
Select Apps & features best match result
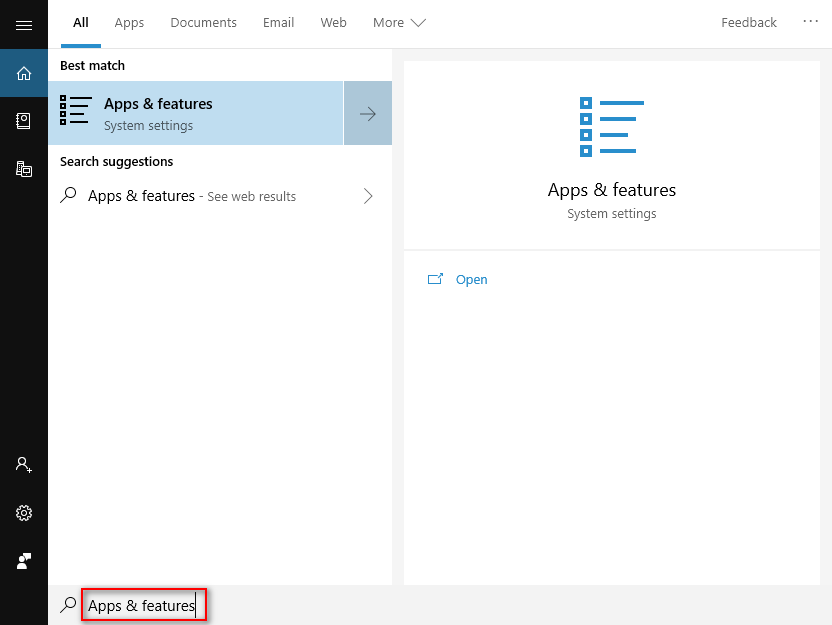pyautogui.click(x=196, y=113)
